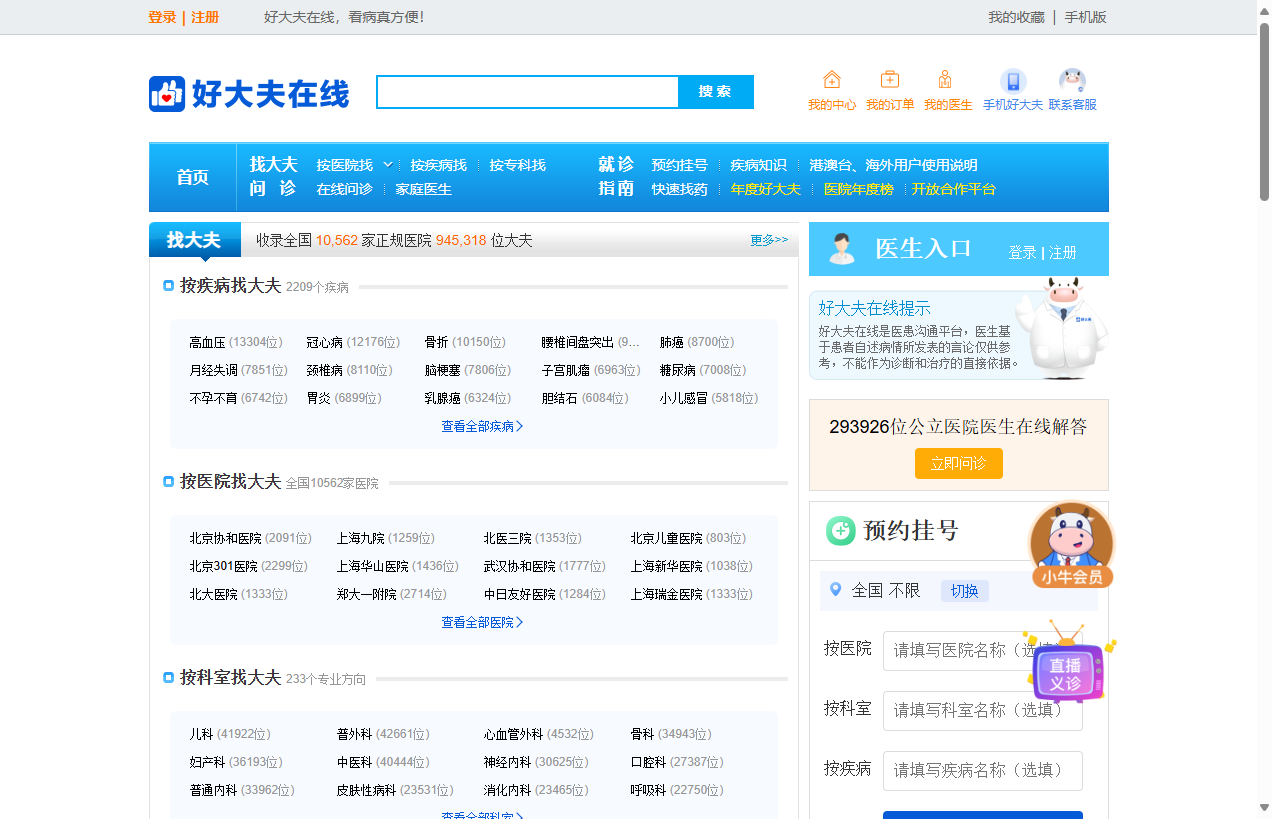Expand 查看全部疾病 link

pos(482,426)
